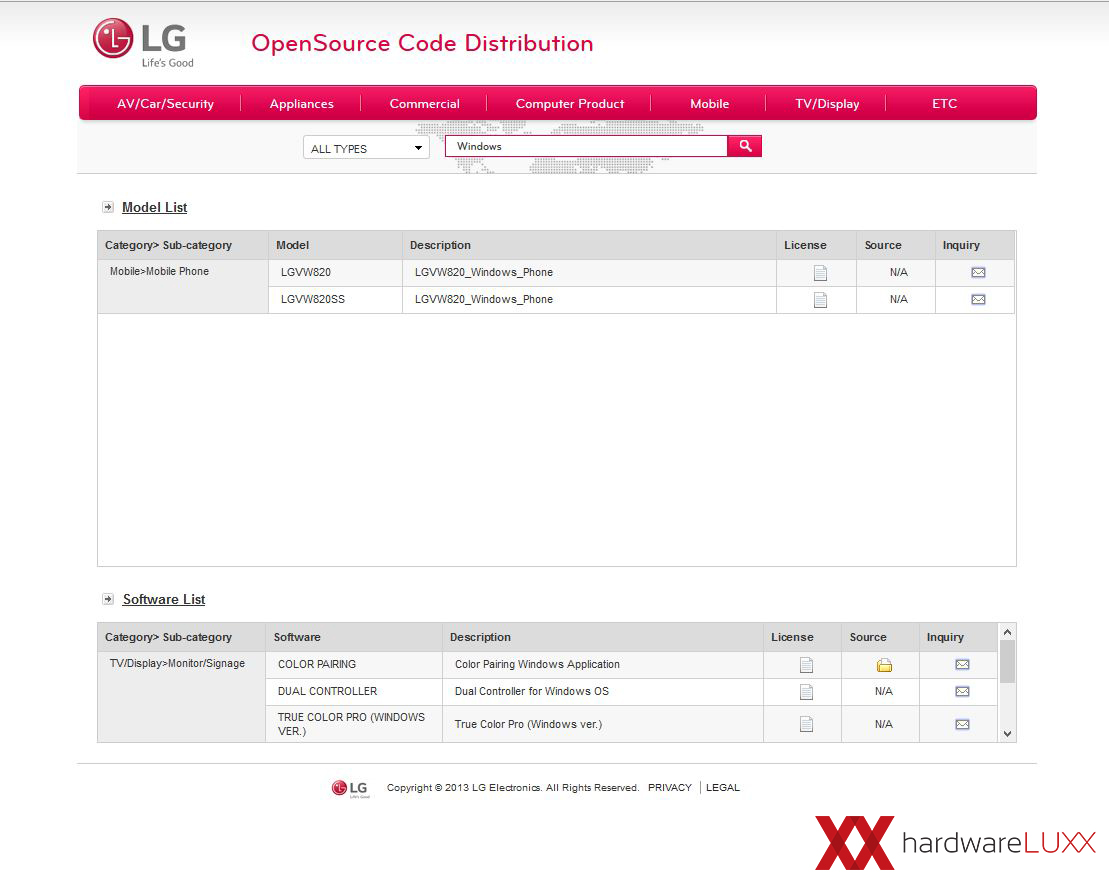This screenshot has width=1109, height=883.
Task: Open the Computer Product menu
Action: (x=570, y=103)
